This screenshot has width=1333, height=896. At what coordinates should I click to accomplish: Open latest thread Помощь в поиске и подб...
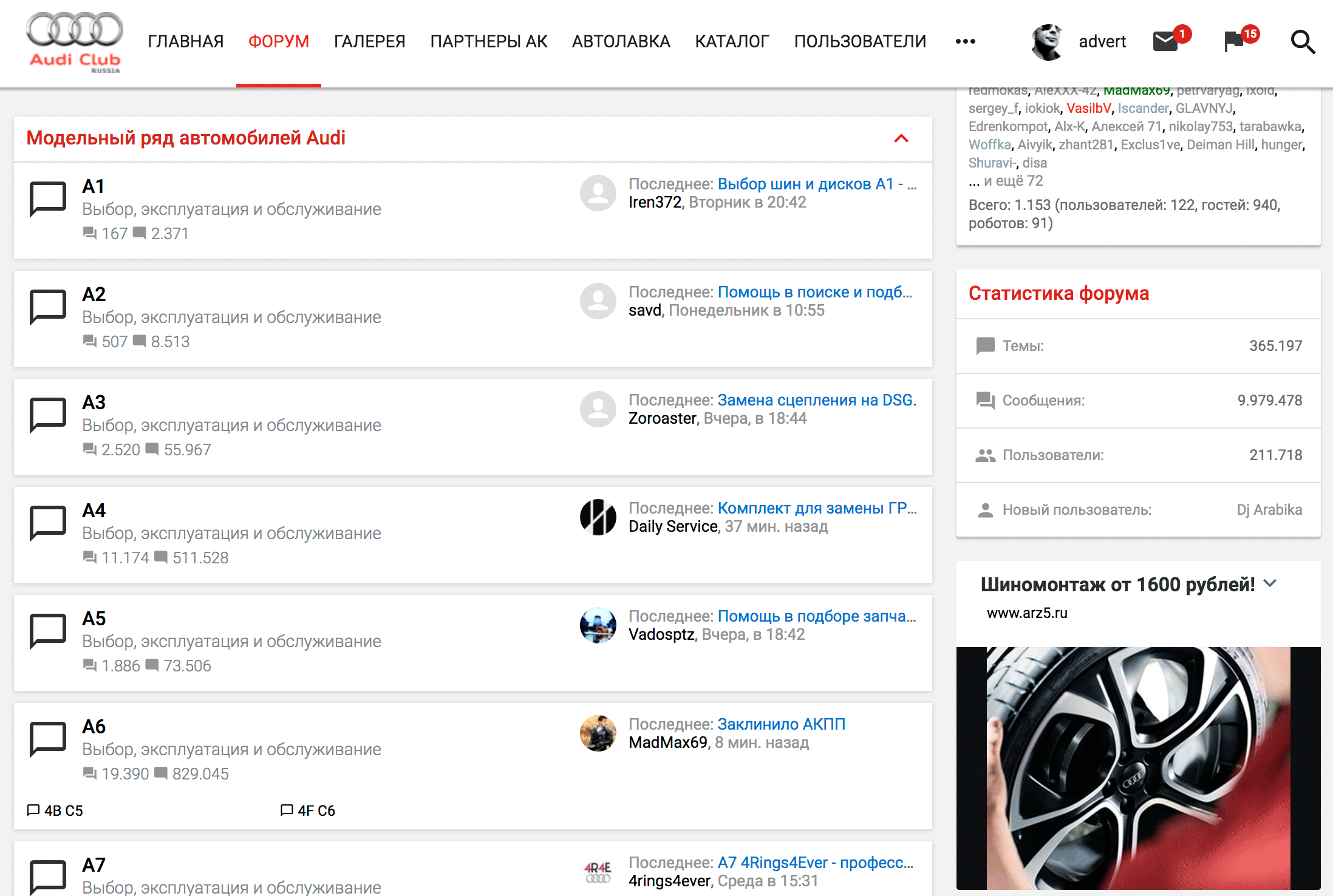tap(815, 292)
